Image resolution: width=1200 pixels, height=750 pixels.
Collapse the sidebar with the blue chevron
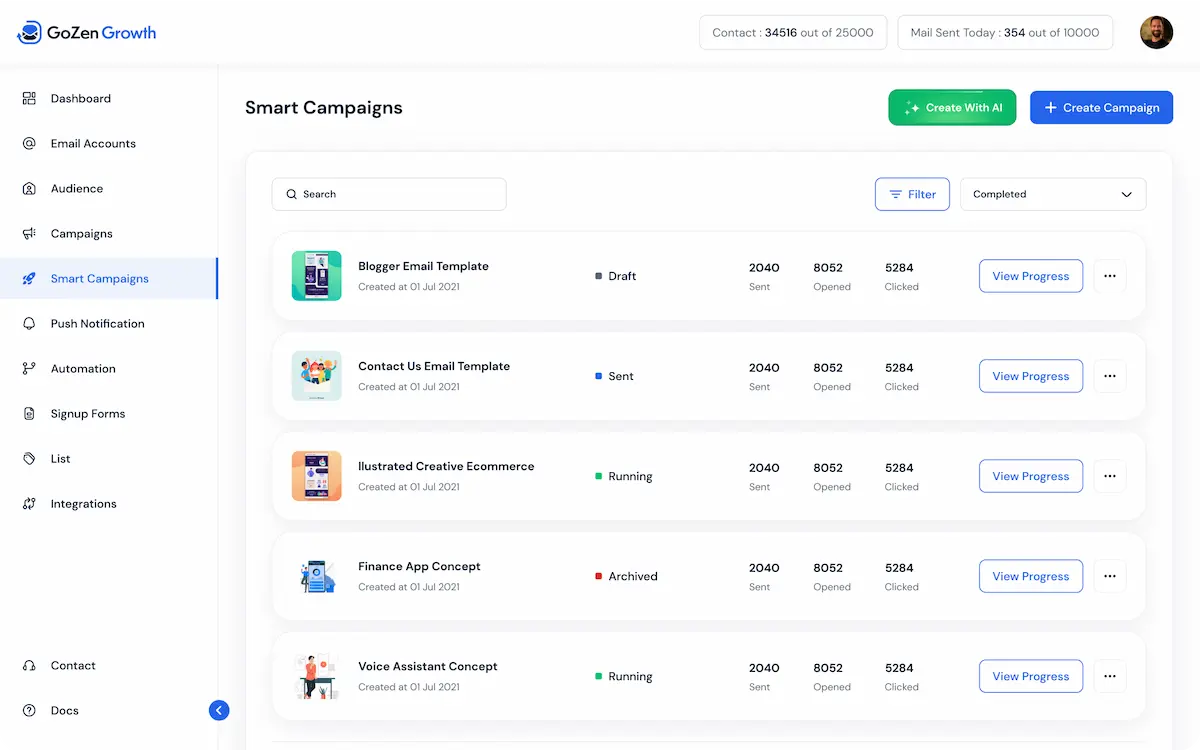tap(219, 710)
